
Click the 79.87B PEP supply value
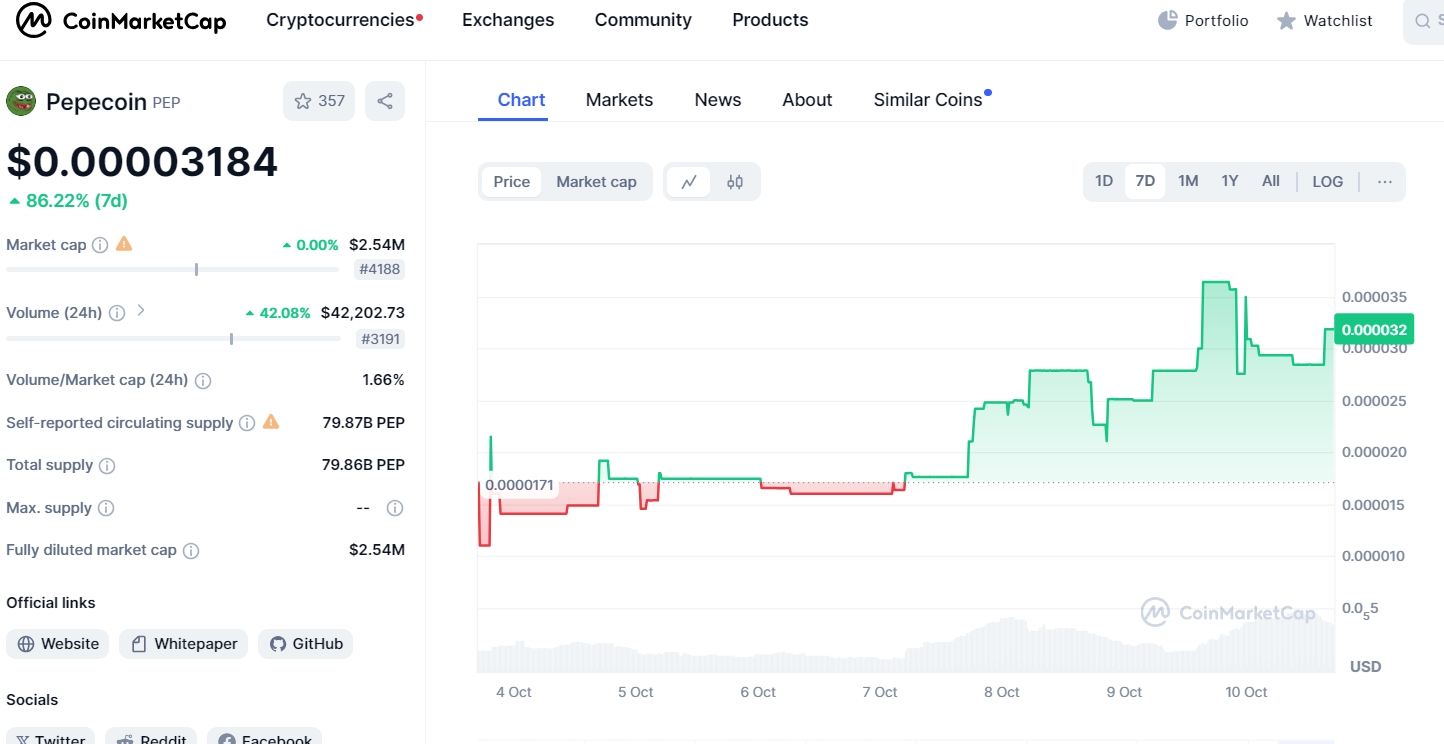click(x=364, y=423)
